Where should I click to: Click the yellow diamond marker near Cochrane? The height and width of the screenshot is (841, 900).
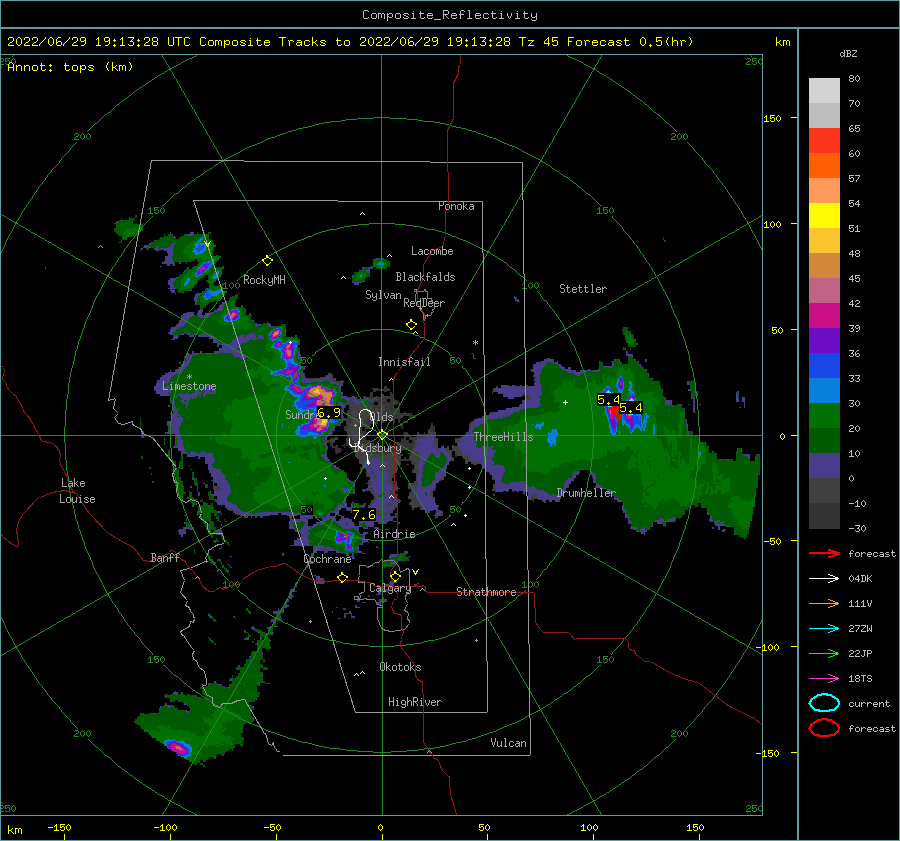[342, 578]
